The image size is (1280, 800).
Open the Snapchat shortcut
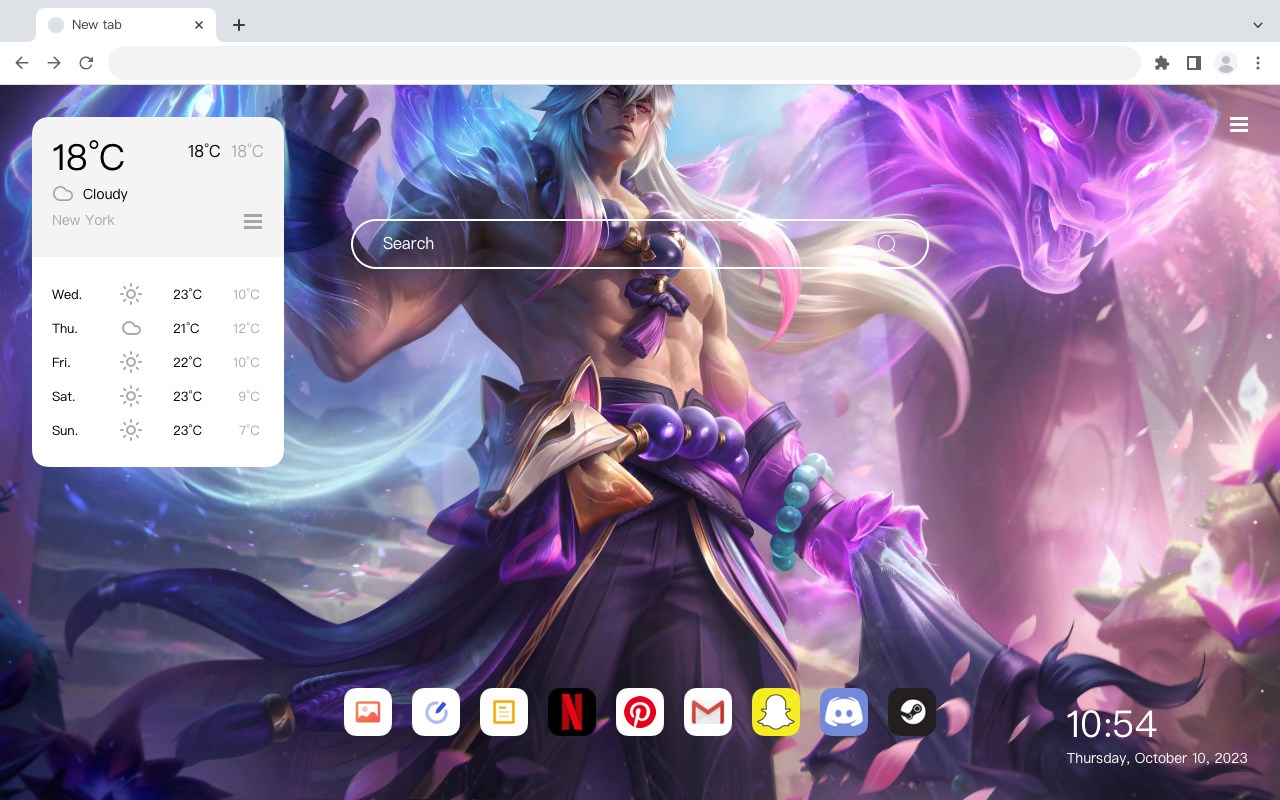point(776,712)
